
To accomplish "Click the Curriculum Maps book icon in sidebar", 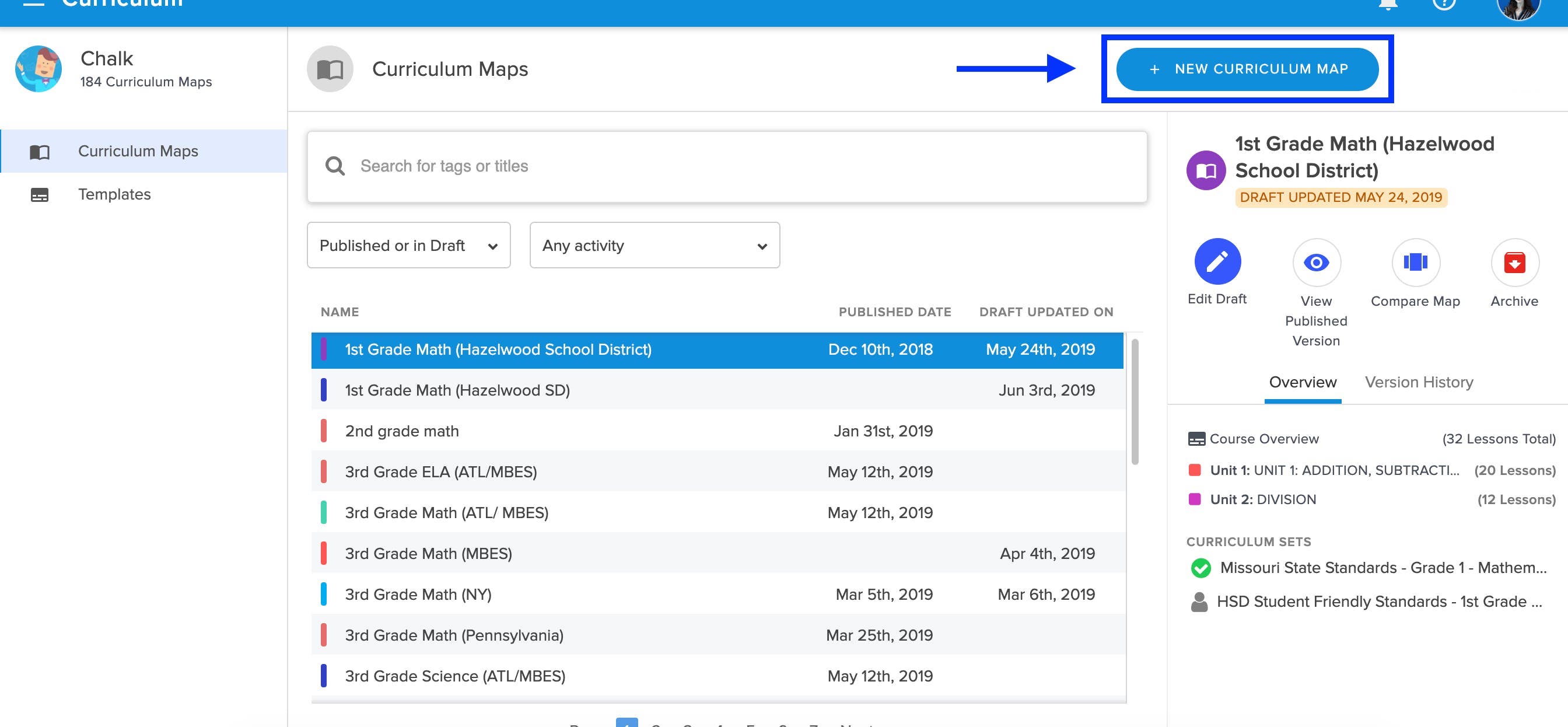I will tap(40, 152).
